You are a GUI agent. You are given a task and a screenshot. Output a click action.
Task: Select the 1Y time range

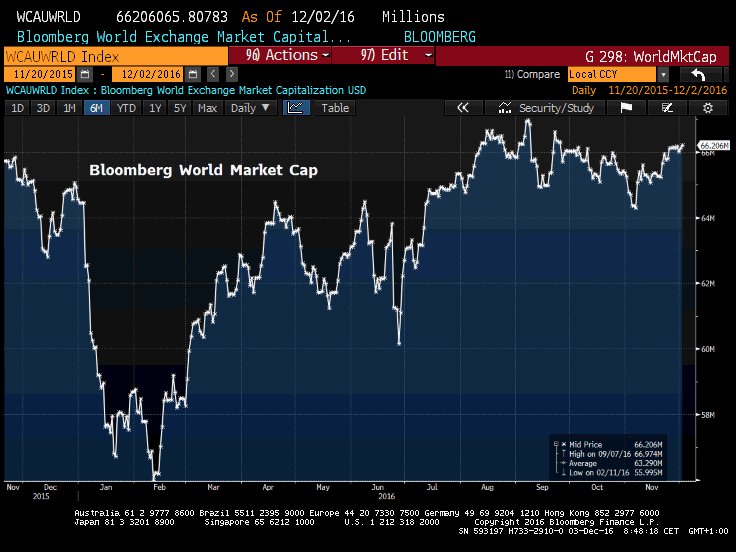coord(155,108)
